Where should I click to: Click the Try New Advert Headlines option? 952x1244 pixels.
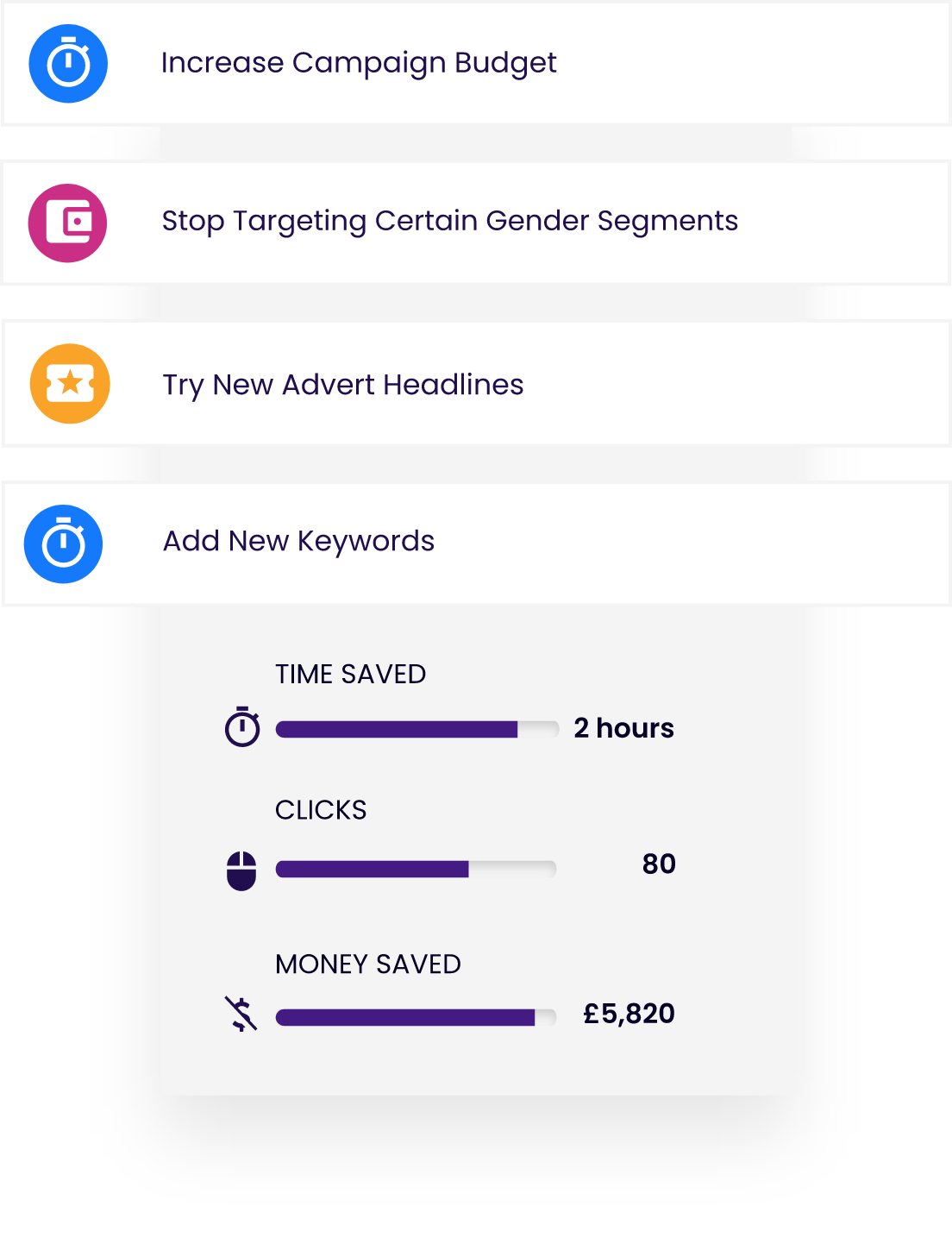pos(343,385)
